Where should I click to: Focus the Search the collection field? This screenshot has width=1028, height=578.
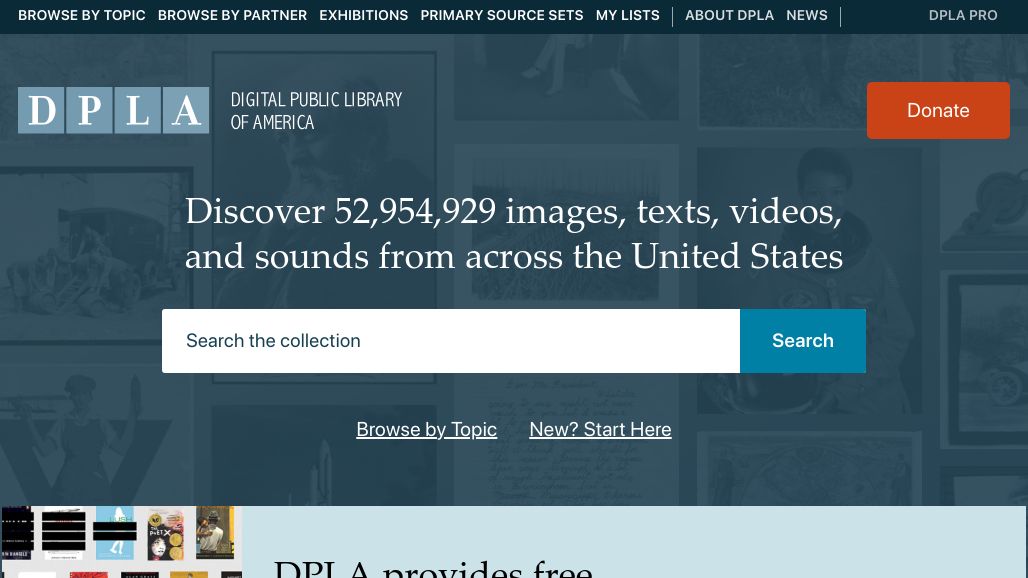coord(451,341)
